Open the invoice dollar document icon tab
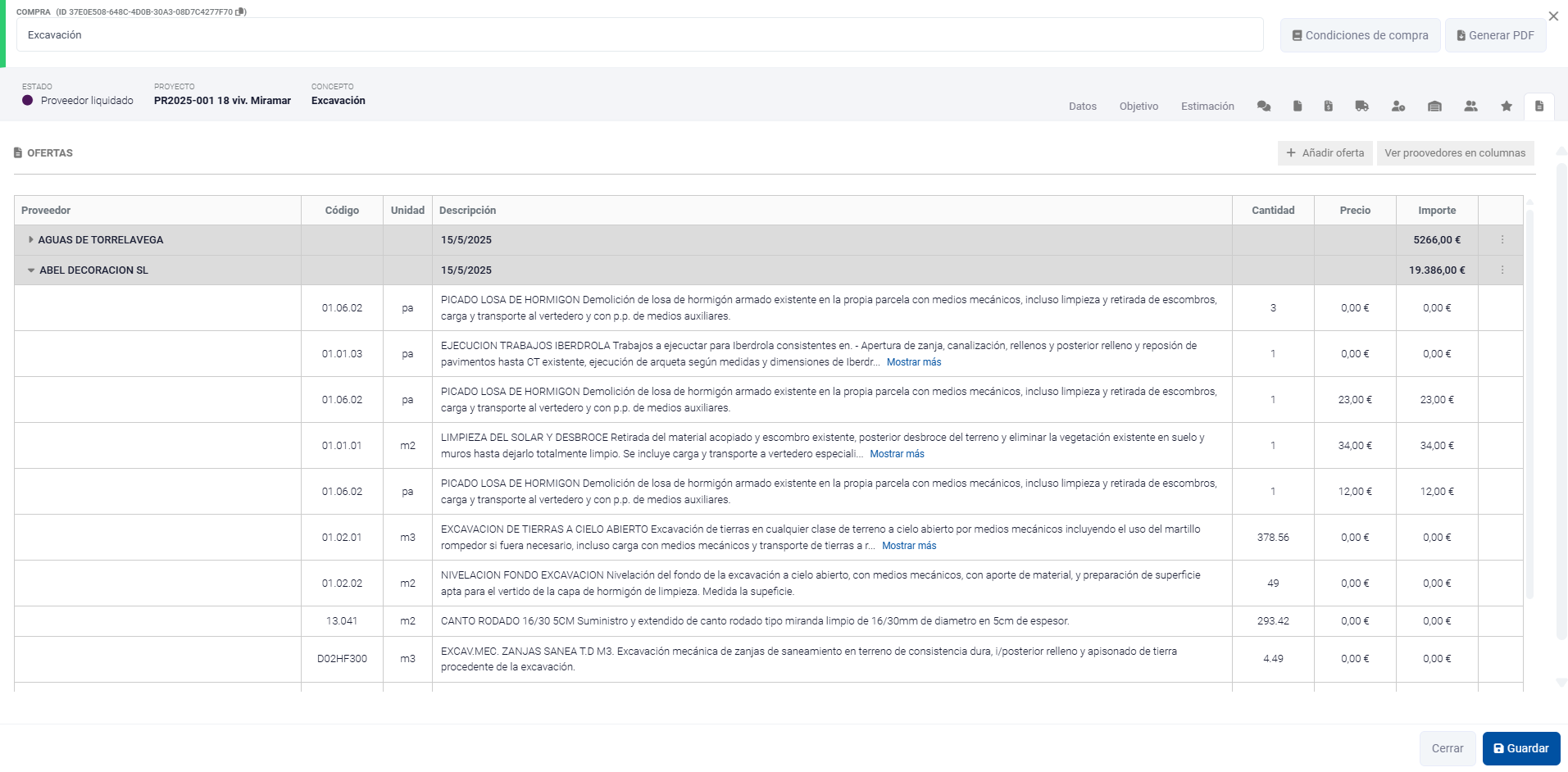Viewport: 1568px width, 772px height. pyautogui.click(x=1328, y=107)
